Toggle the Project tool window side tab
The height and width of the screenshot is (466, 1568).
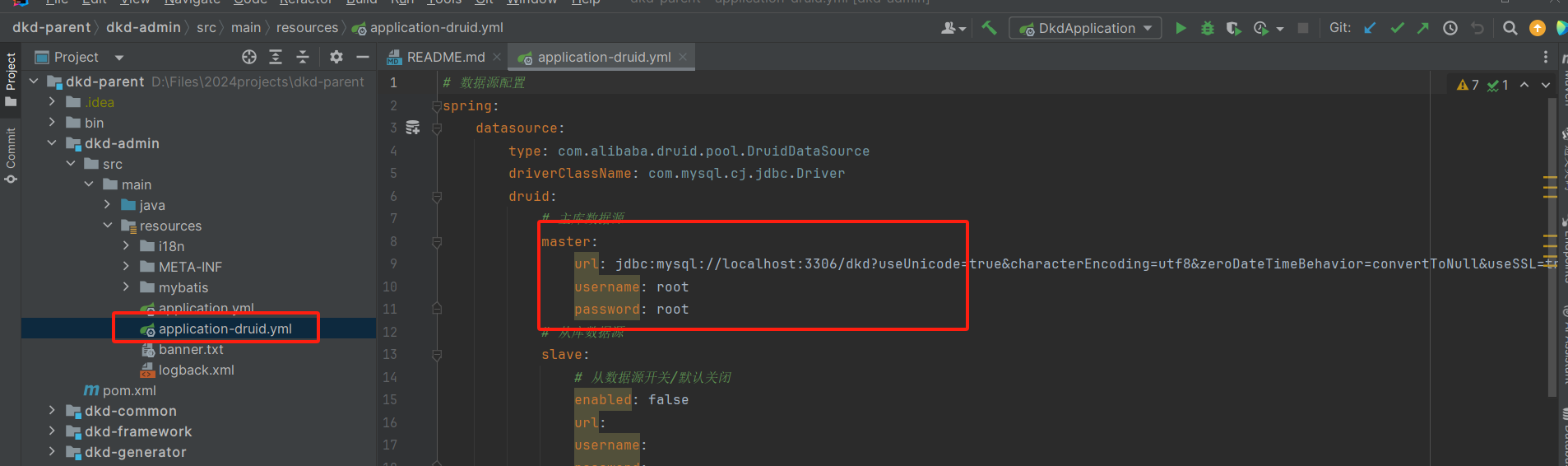[x=11, y=79]
